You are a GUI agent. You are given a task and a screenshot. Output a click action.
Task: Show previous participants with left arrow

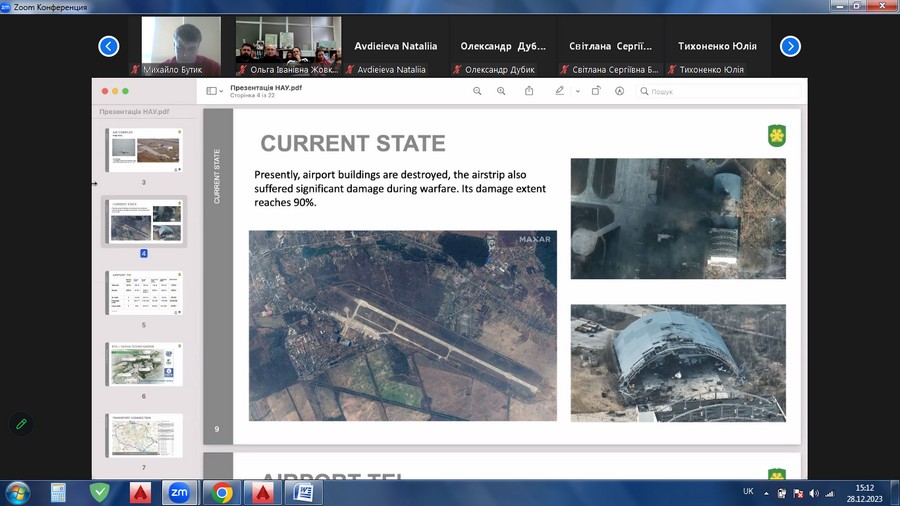109,46
